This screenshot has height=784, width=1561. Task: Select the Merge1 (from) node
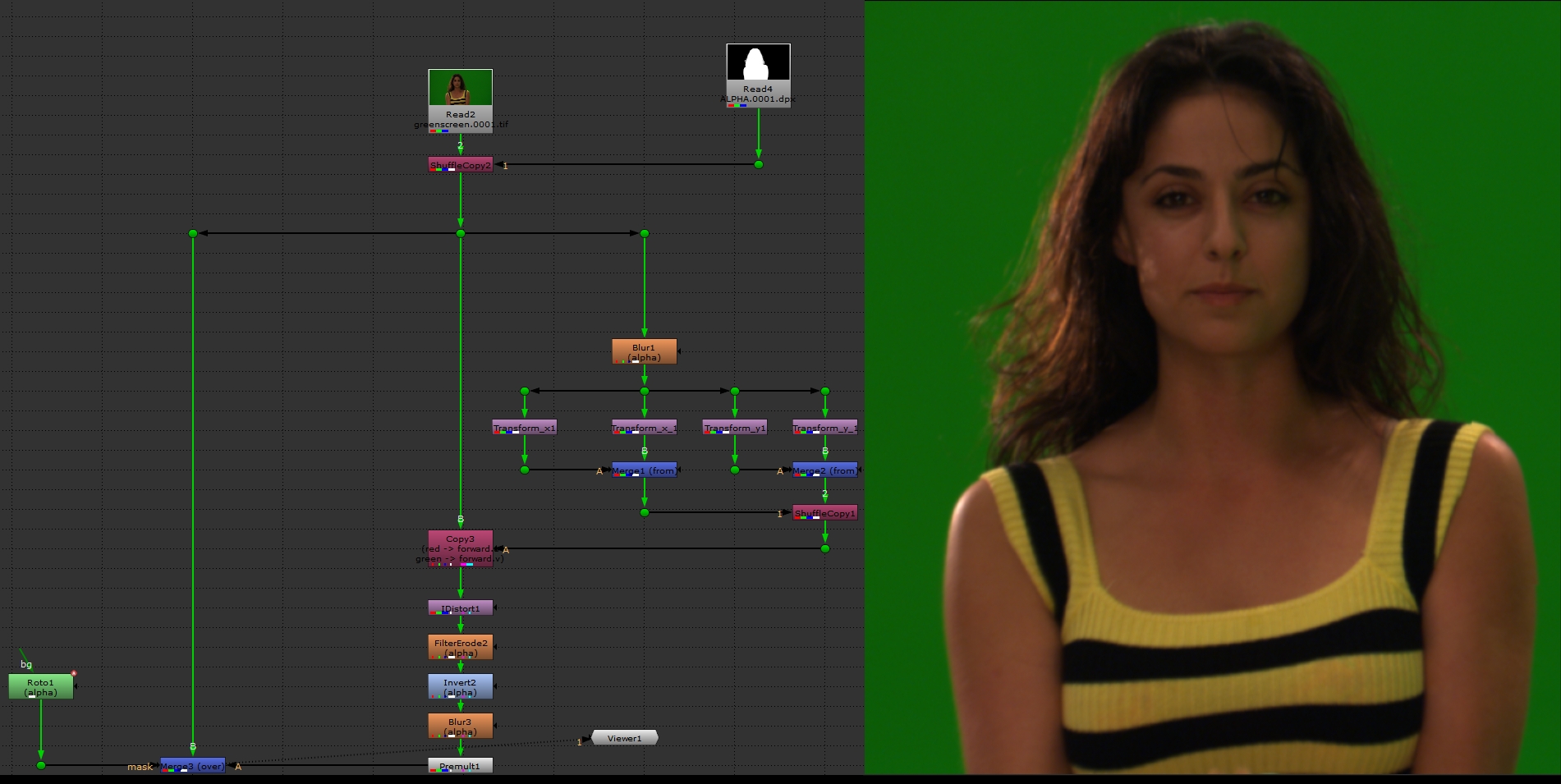(x=644, y=470)
